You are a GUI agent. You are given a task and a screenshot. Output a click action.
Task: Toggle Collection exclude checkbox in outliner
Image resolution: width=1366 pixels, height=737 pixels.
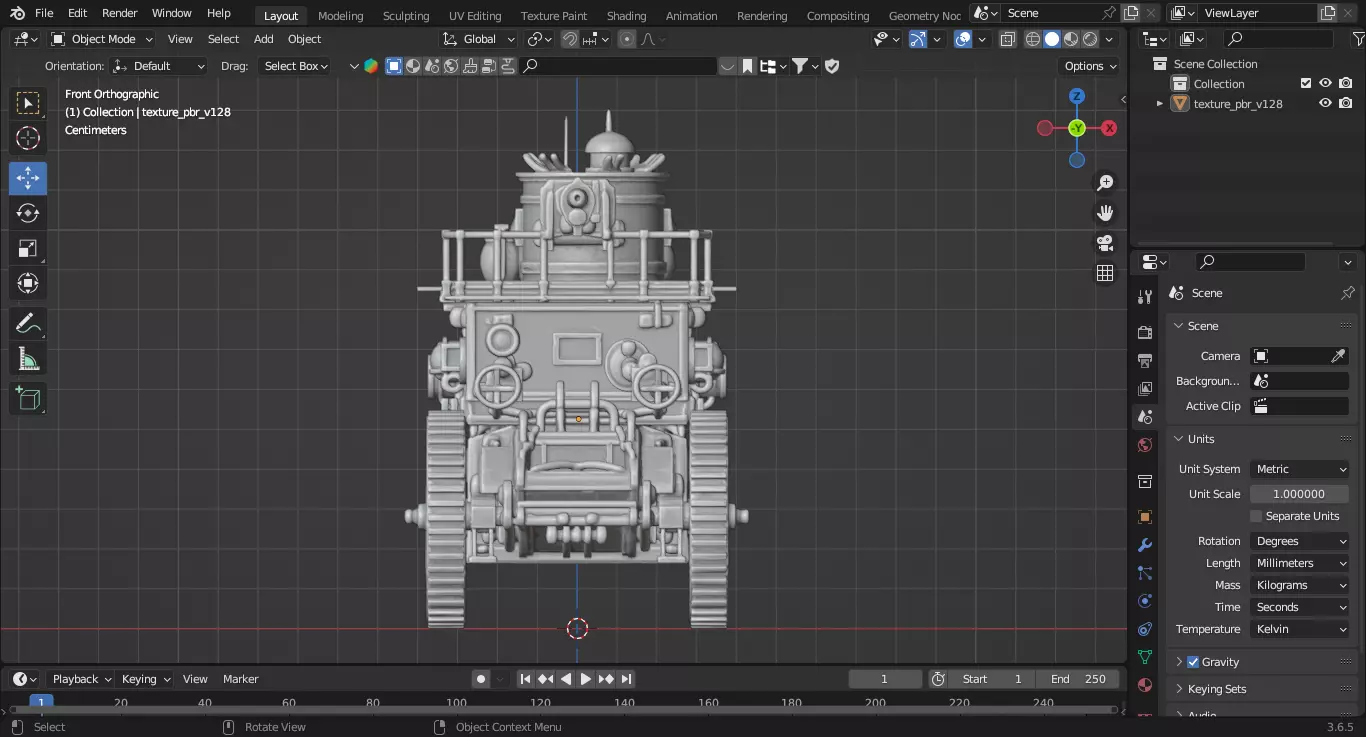point(1305,84)
